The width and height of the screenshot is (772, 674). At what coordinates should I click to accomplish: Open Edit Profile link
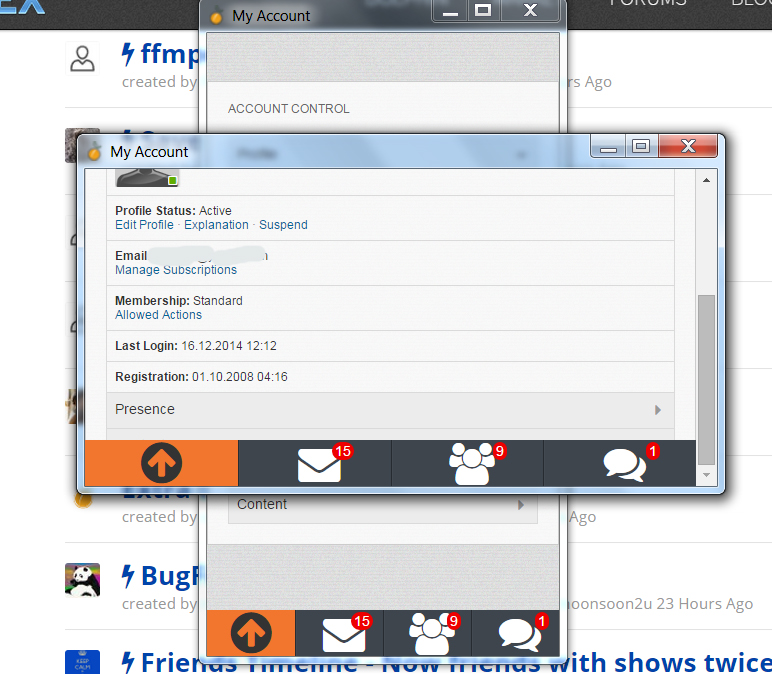144,225
